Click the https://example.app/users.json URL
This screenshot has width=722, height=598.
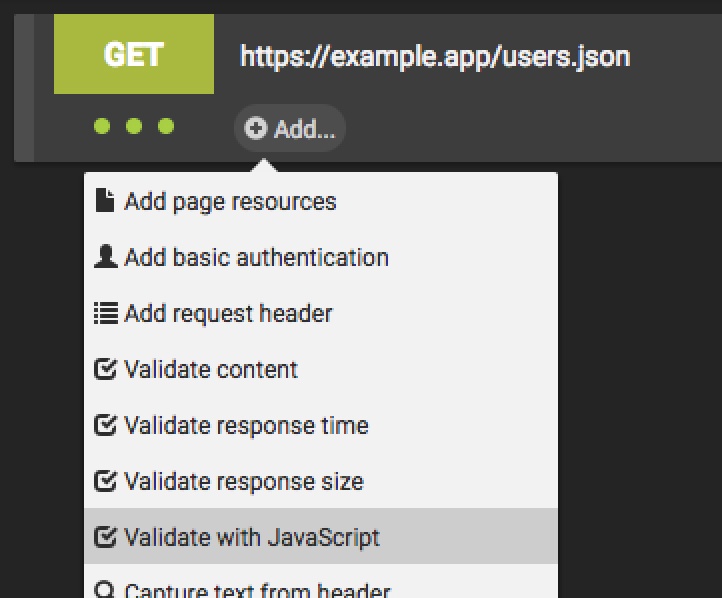click(x=435, y=55)
